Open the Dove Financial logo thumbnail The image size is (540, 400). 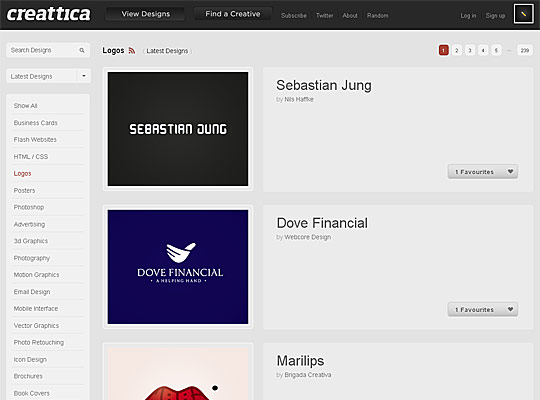point(178,267)
